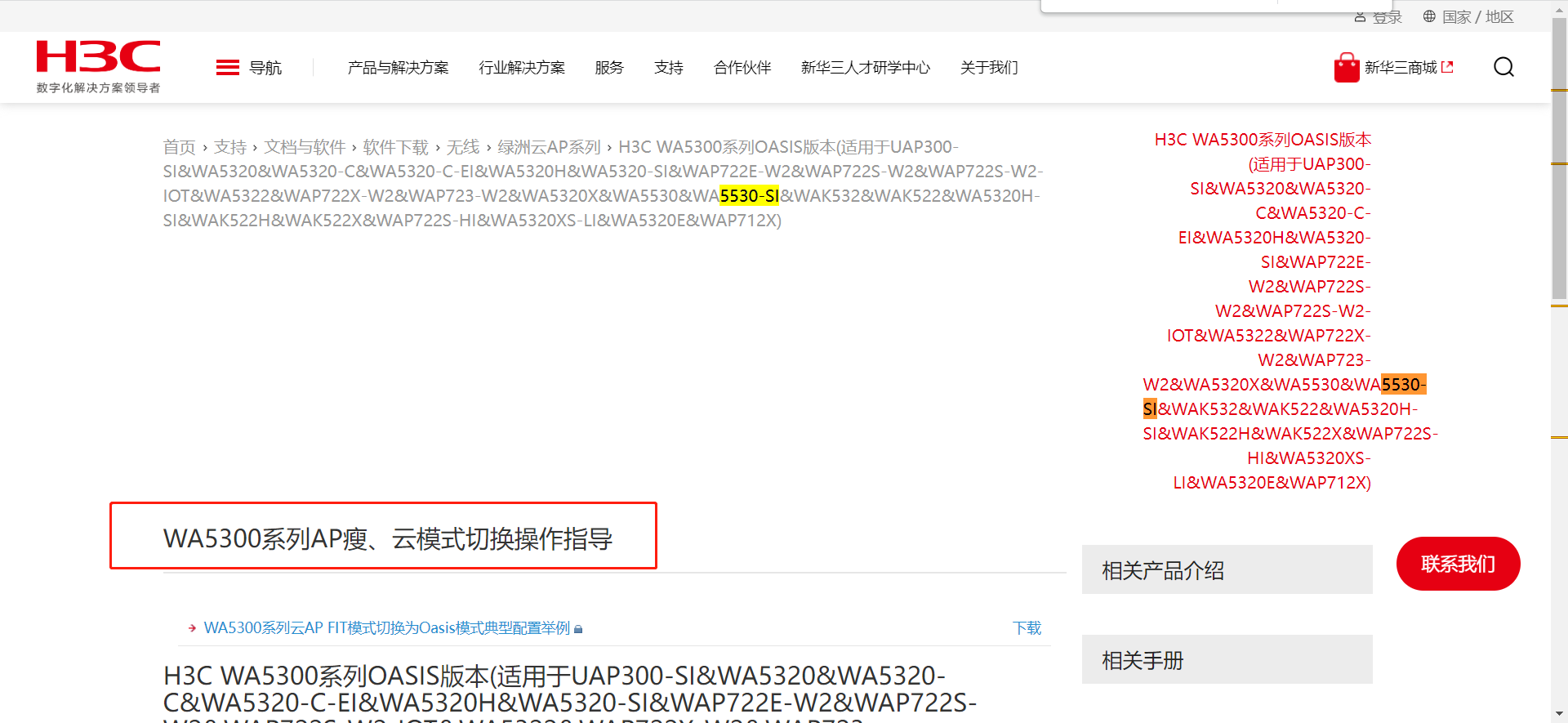Click the 数字化解决方案领导者 tagline
1568x723 pixels.
98,87
